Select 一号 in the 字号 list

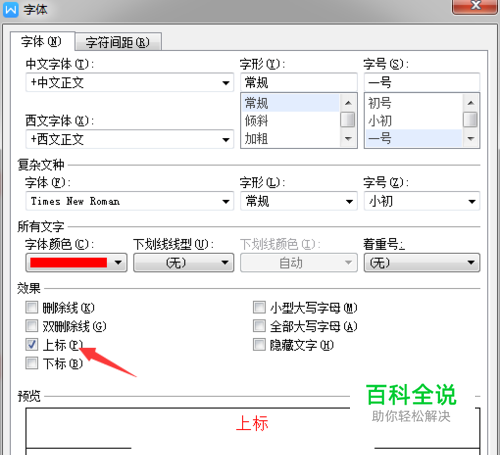pyautogui.click(x=413, y=138)
